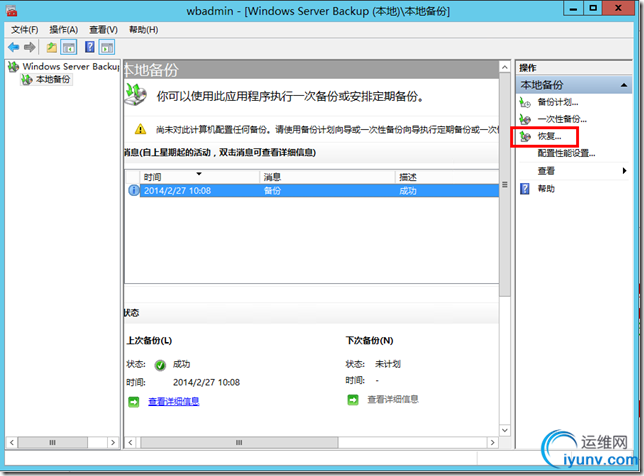Click the 一次性备份 icon
The width and height of the screenshot is (644, 476).
point(525,119)
